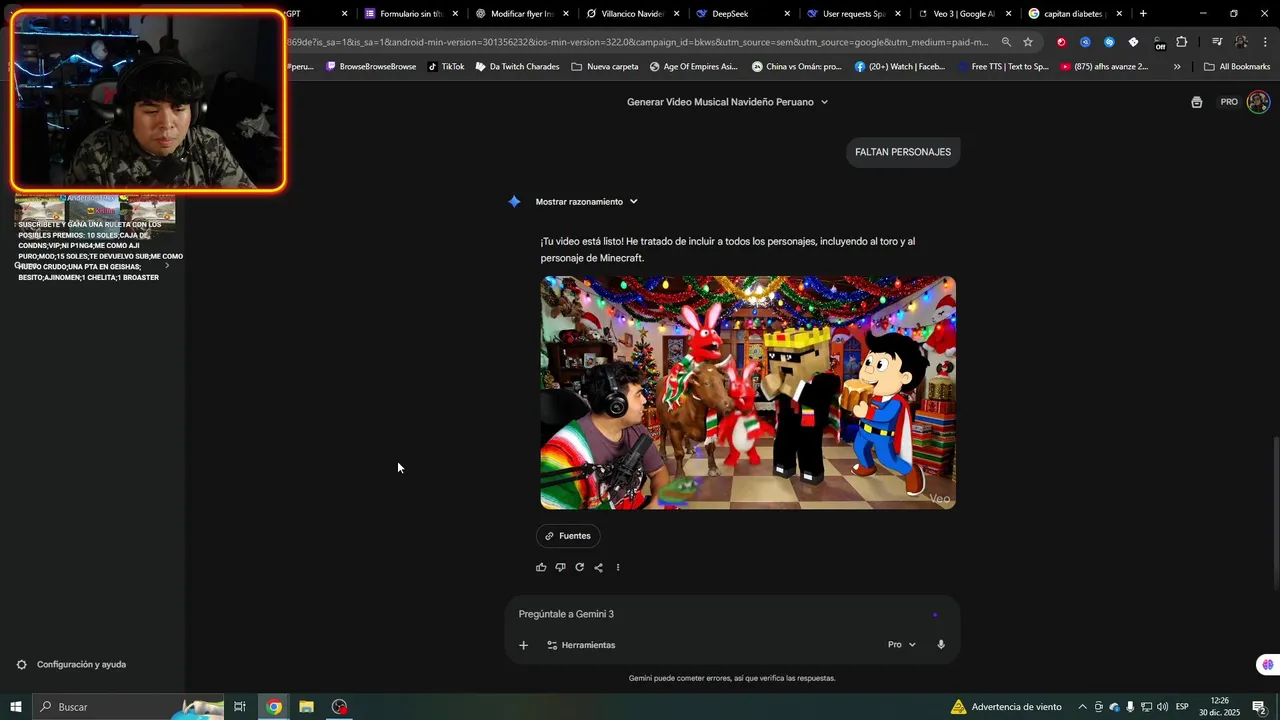Open the China vs Omán bookmark
This screenshot has height=720, width=1280.
point(797,67)
